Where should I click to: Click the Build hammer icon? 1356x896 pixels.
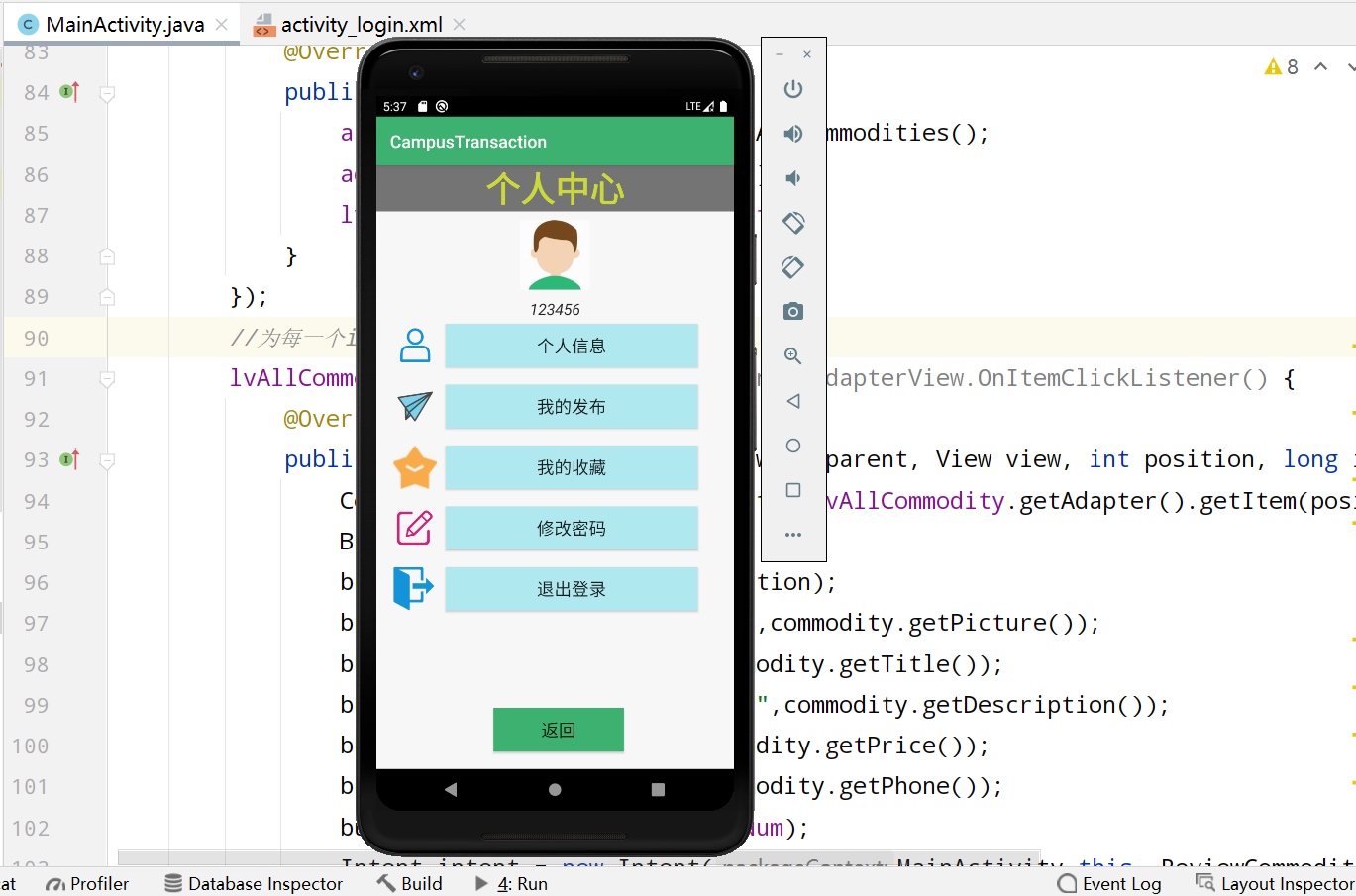pos(386,883)
